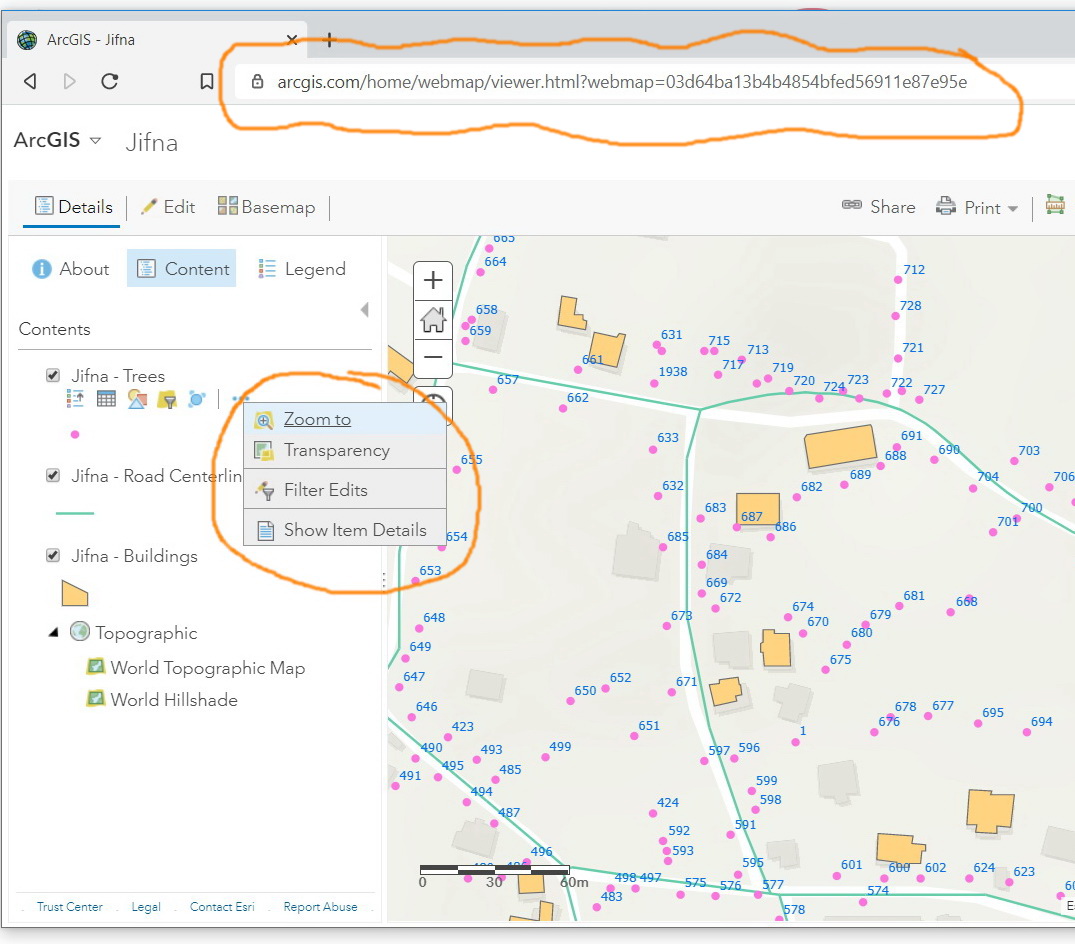Click the browser address bar URL
The image size is (1075, 944).
[x=622, y=82]
